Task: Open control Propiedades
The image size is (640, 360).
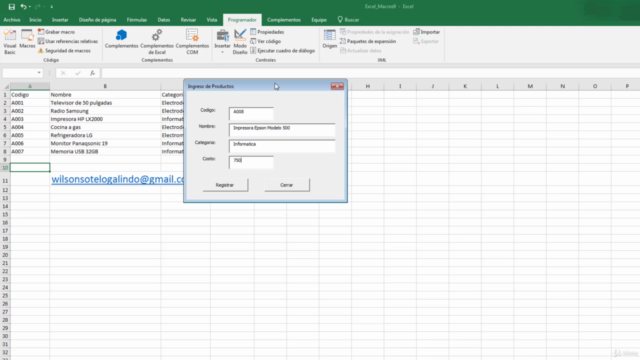Action: pyautogui.click(x=267, y=32)
